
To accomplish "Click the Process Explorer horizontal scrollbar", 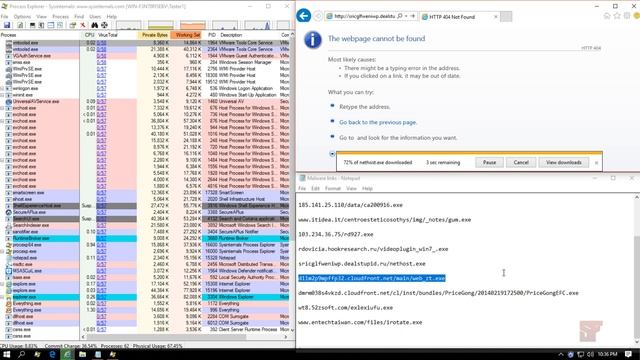I will coord(167,337).
